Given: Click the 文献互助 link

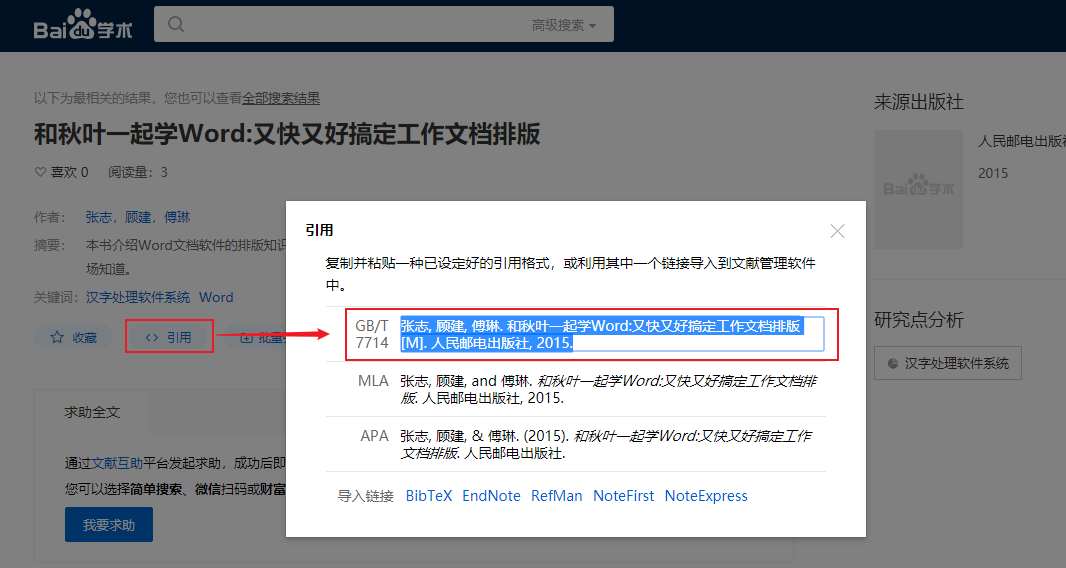Looking at the screenshot, I should 117,463.
